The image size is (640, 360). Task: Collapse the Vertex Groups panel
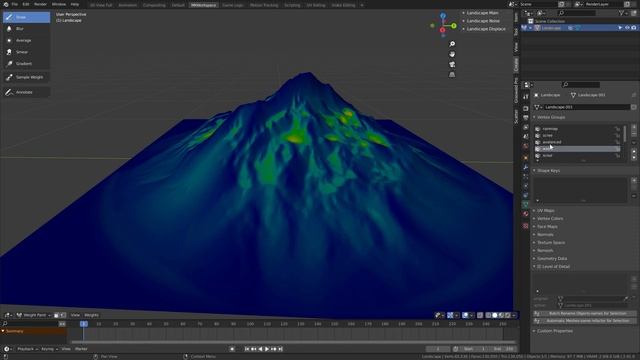550,117
